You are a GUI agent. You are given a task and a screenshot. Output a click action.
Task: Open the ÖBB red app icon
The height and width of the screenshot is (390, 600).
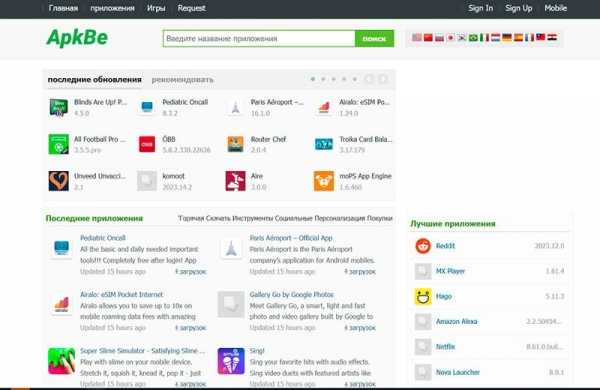tap(147, 144)
